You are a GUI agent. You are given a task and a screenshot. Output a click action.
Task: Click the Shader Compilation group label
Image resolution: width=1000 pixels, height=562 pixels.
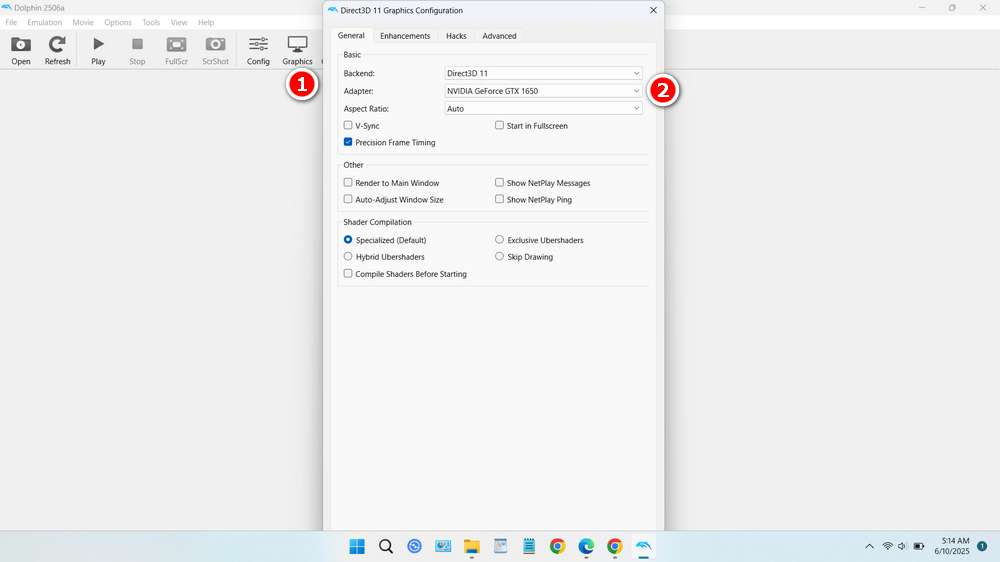coord(378,222)
